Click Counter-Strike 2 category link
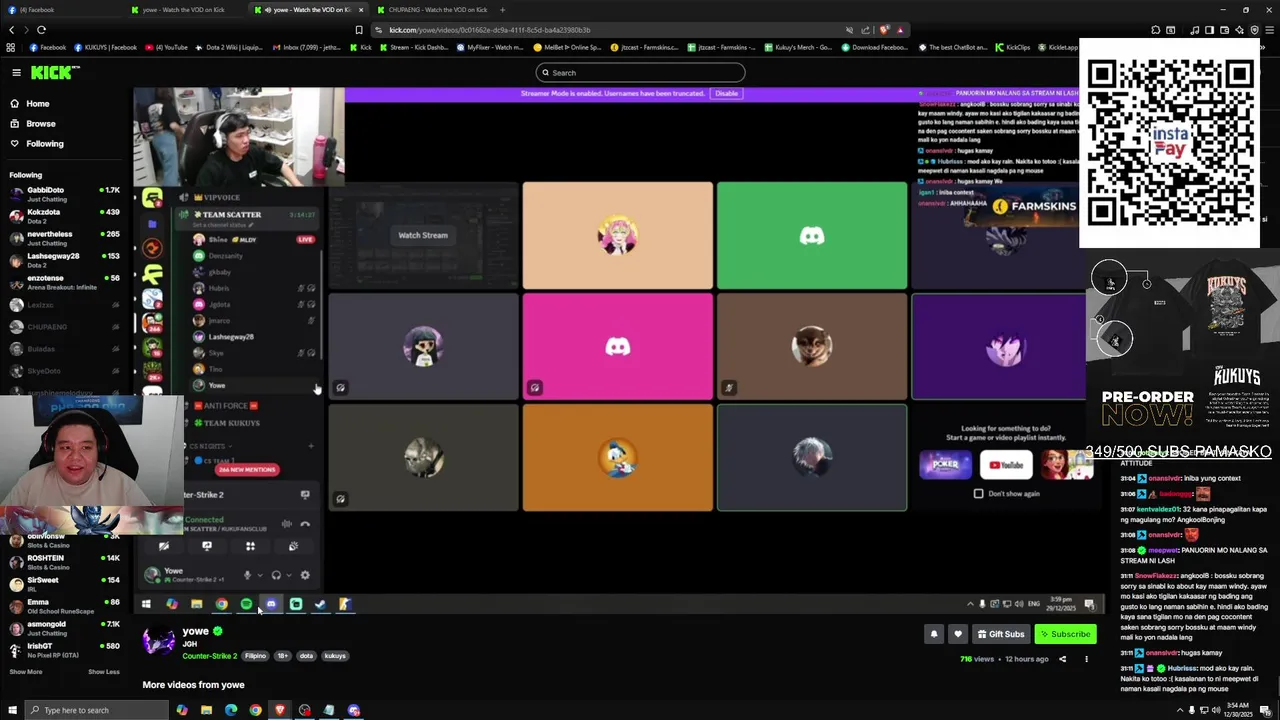Screen dimensions: 1280x720 (x=209, y=656)
